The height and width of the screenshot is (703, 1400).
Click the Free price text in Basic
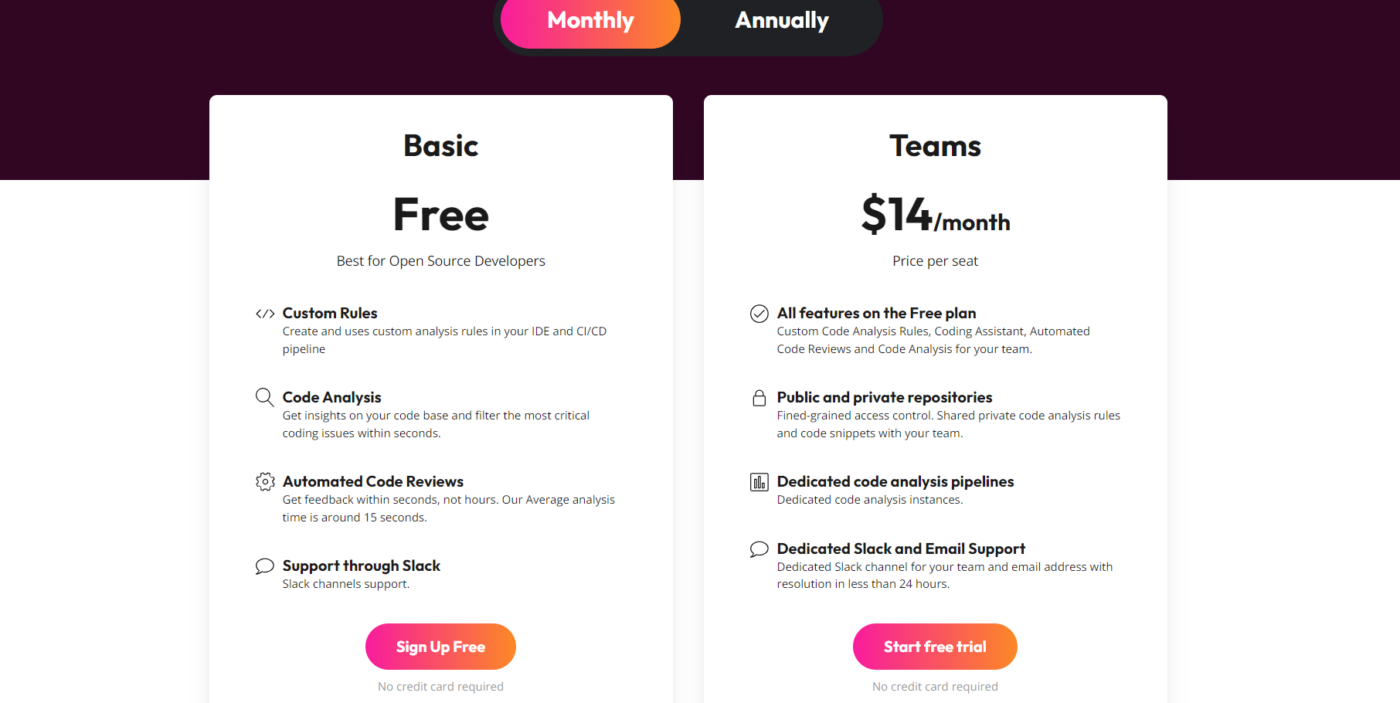click(441, 215)
